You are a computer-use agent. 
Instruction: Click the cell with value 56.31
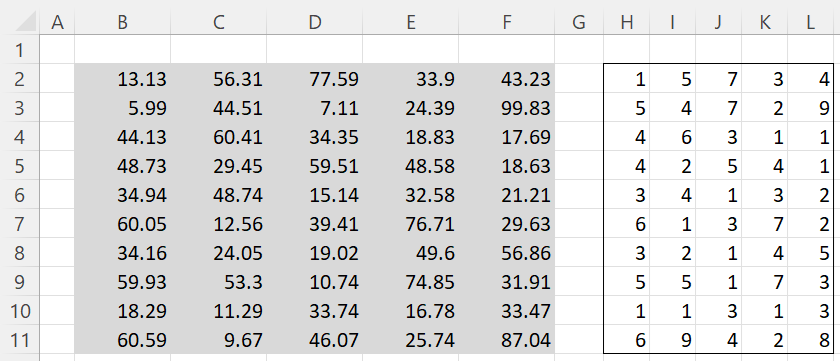pos(219,79)
